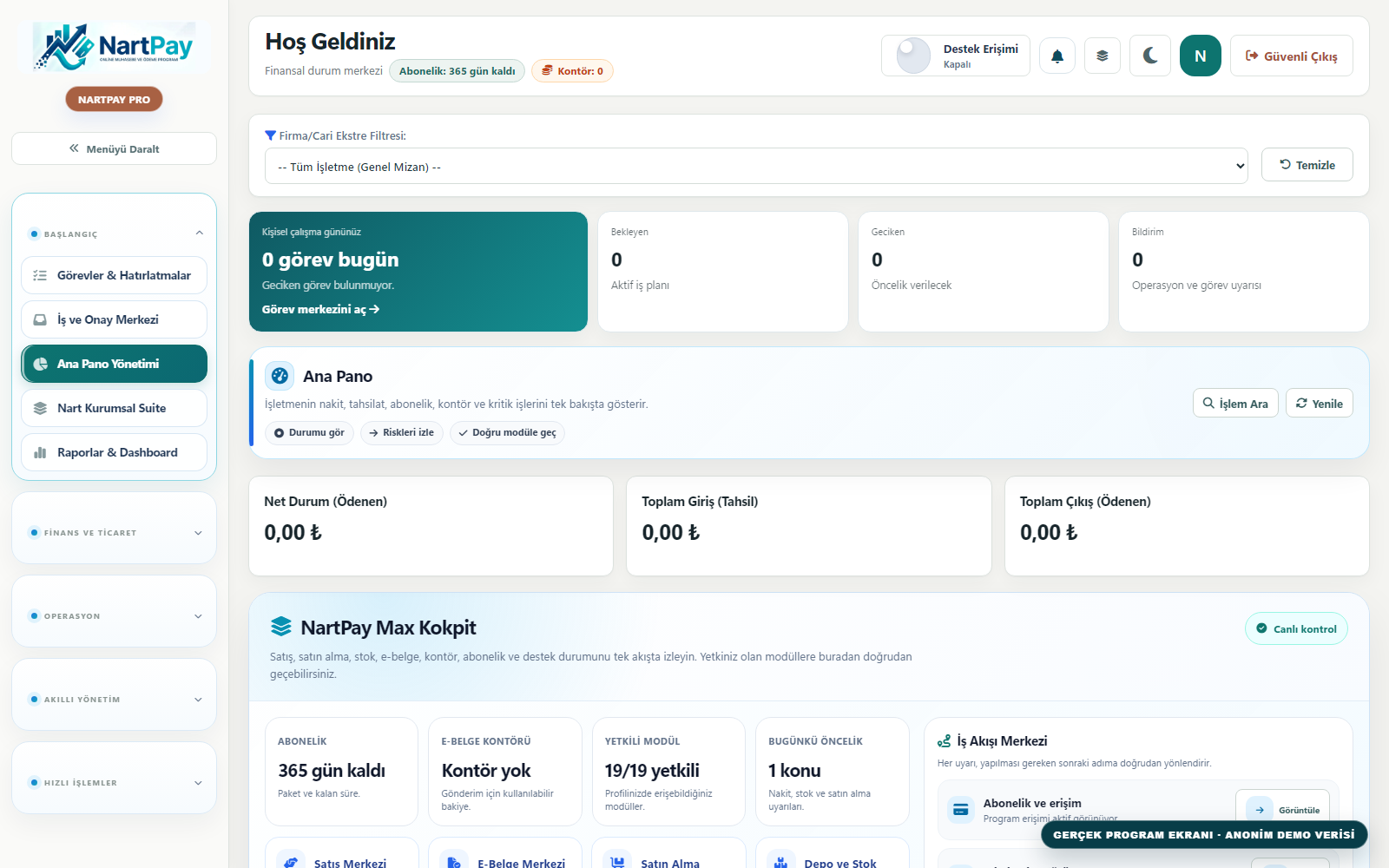
Task: Click the Nart Kurumsal Suite stack icon
Action: [40, 408]
